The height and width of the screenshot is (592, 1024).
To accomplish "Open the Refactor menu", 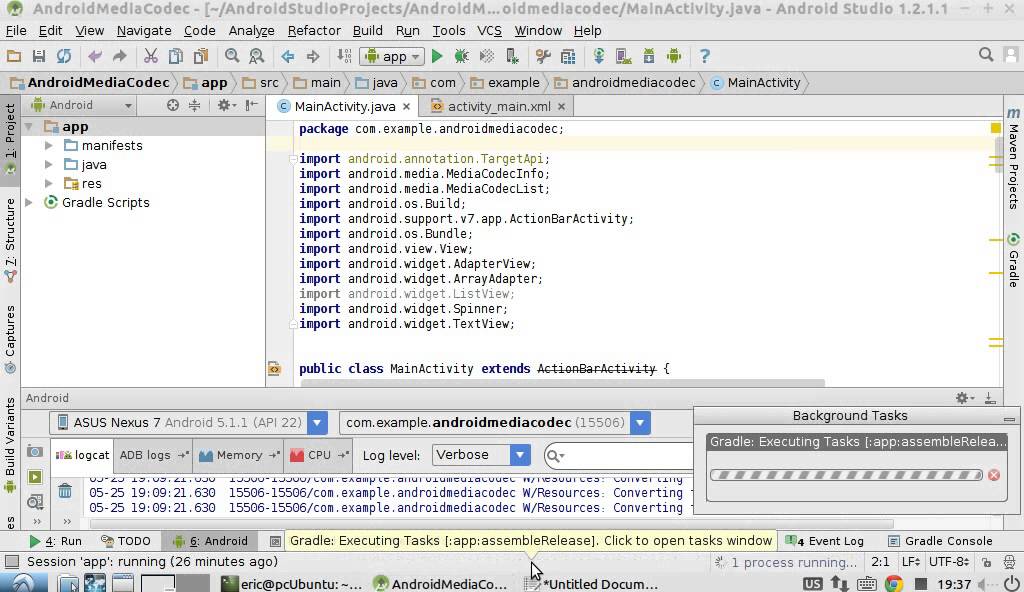I will (x=314, y=31).
